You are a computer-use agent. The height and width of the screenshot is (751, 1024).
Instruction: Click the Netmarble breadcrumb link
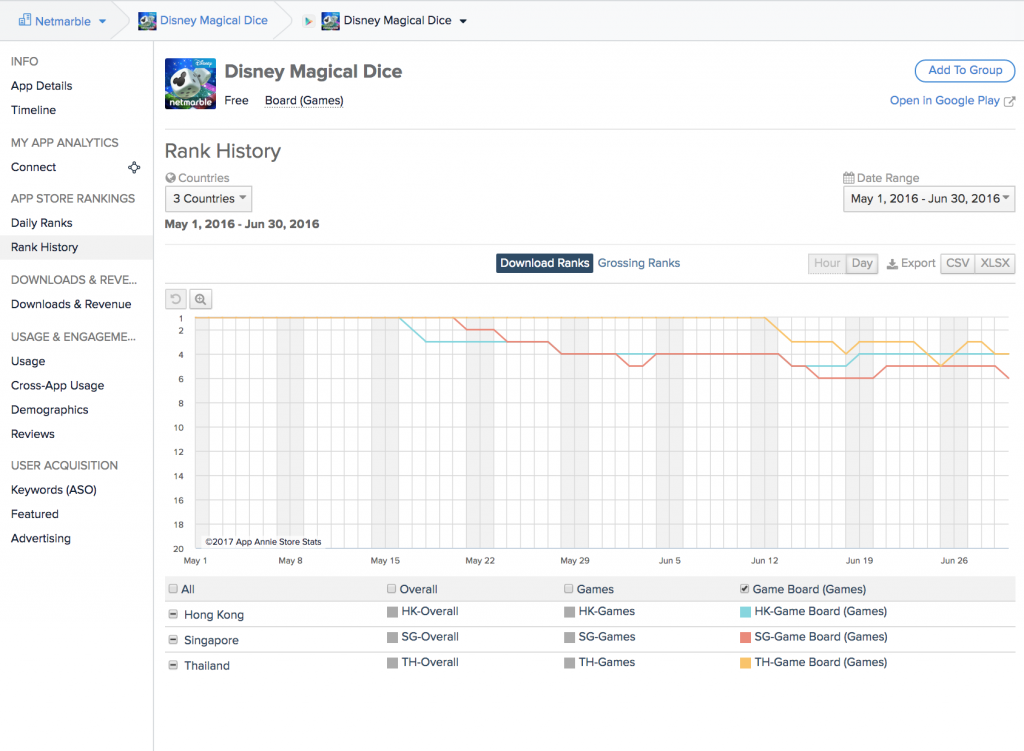[63, 22]
